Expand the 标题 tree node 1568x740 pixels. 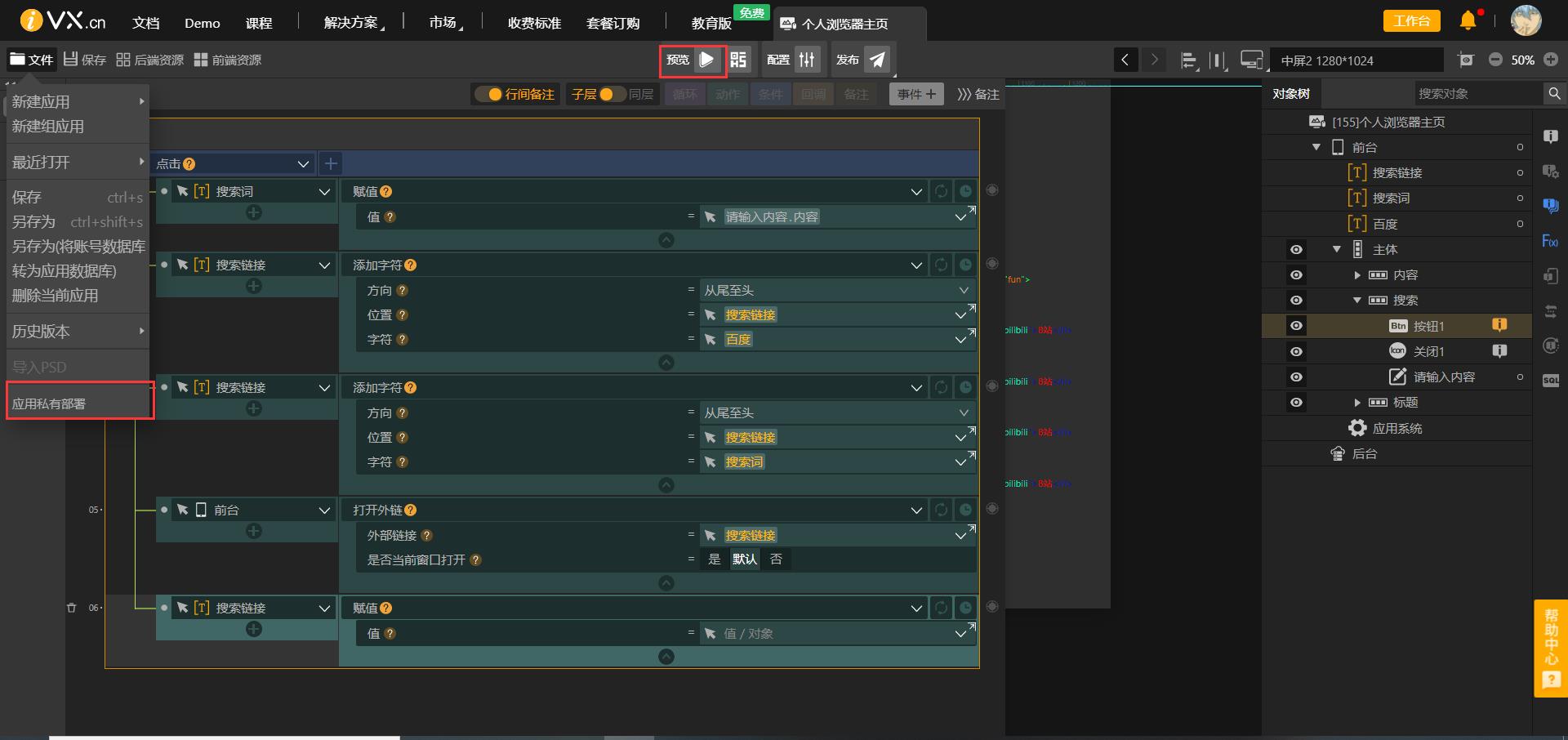click(1357, 402)
